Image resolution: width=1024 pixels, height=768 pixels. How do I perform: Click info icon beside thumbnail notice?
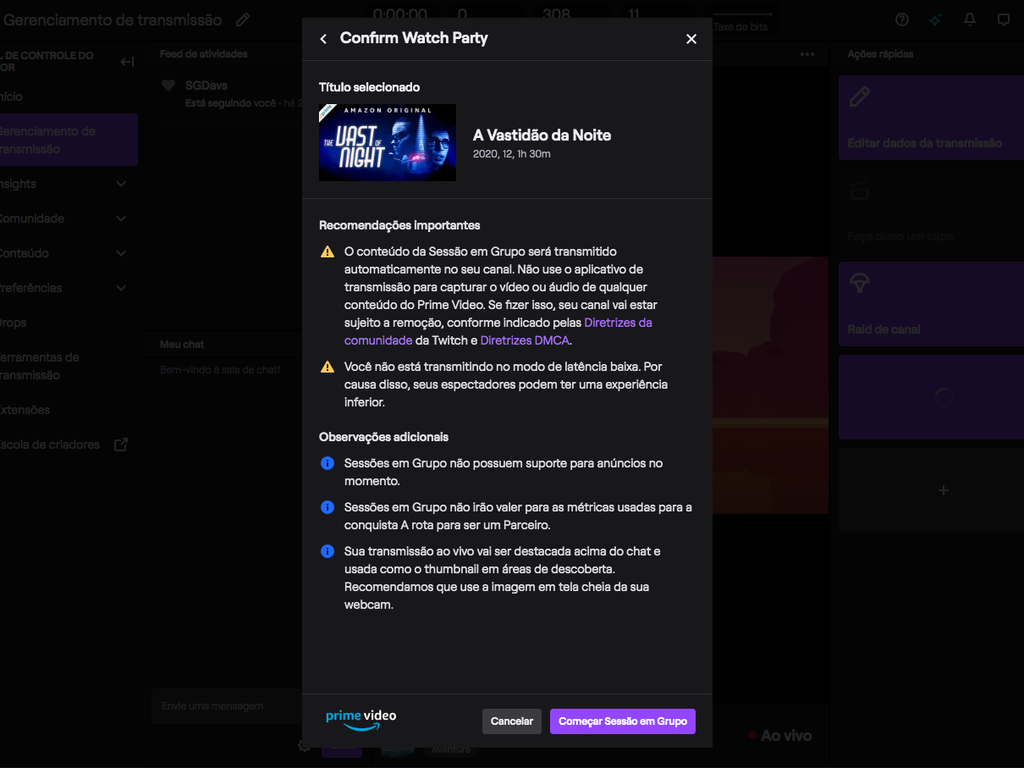click(327, 551)
